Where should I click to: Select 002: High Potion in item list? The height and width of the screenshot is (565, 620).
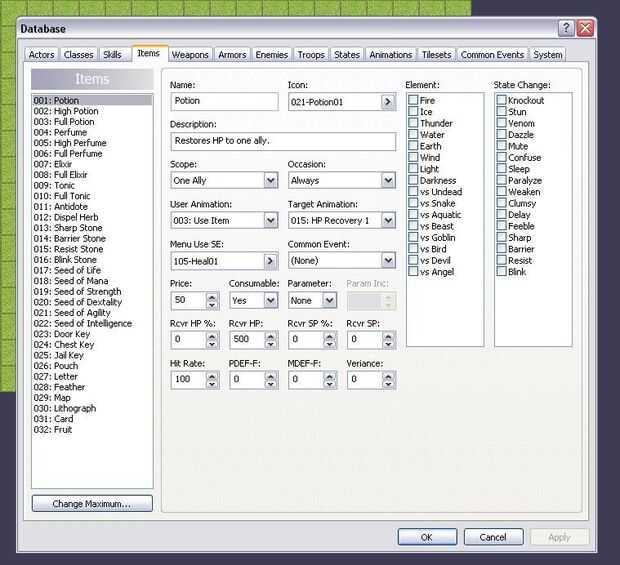pyautogui.click(x=92, y=111)
